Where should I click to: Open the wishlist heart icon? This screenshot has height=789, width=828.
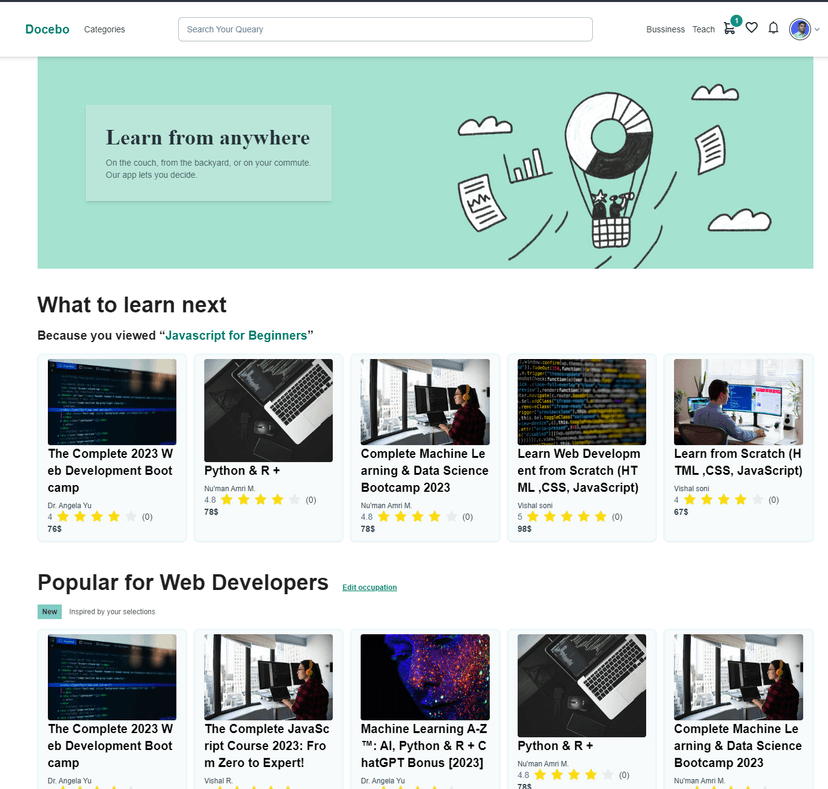(752, 29)
